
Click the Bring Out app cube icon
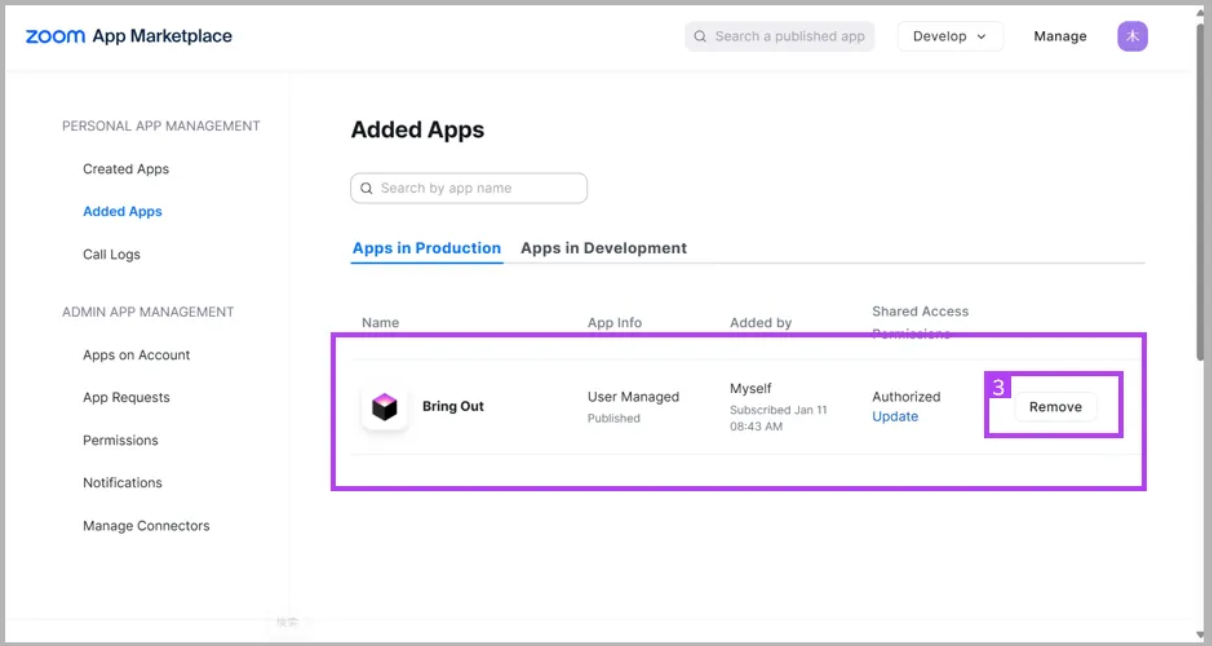point(385,407)
